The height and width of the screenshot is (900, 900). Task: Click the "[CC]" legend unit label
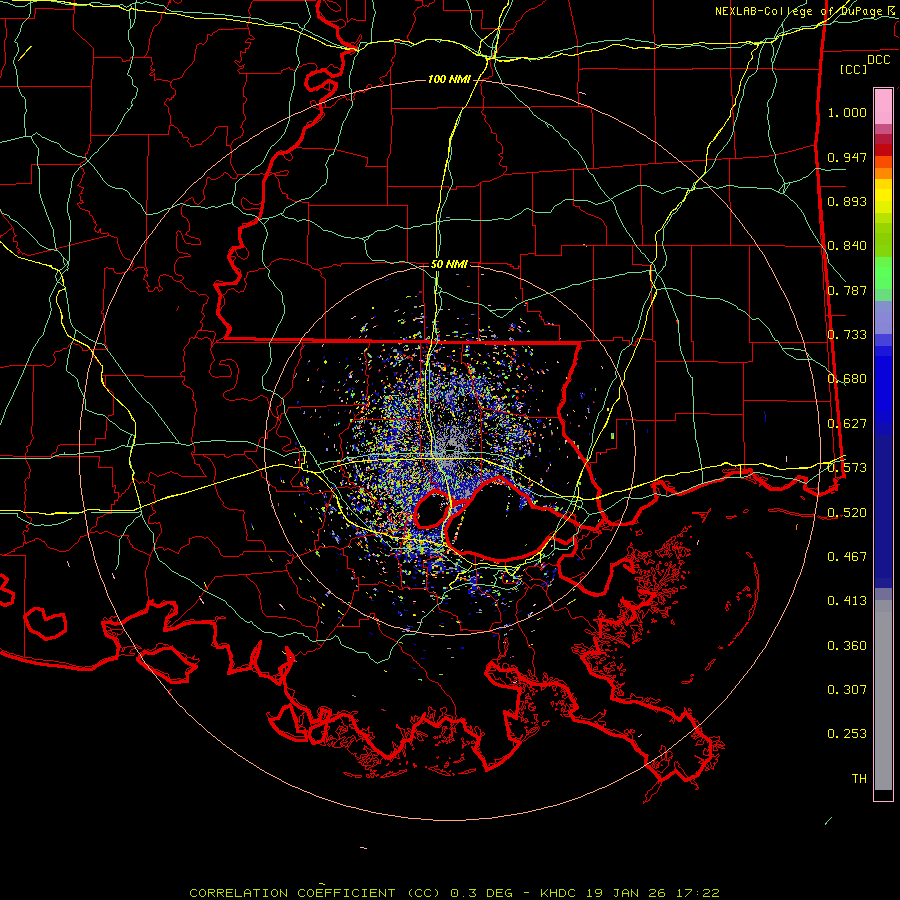tap(853, 69)
